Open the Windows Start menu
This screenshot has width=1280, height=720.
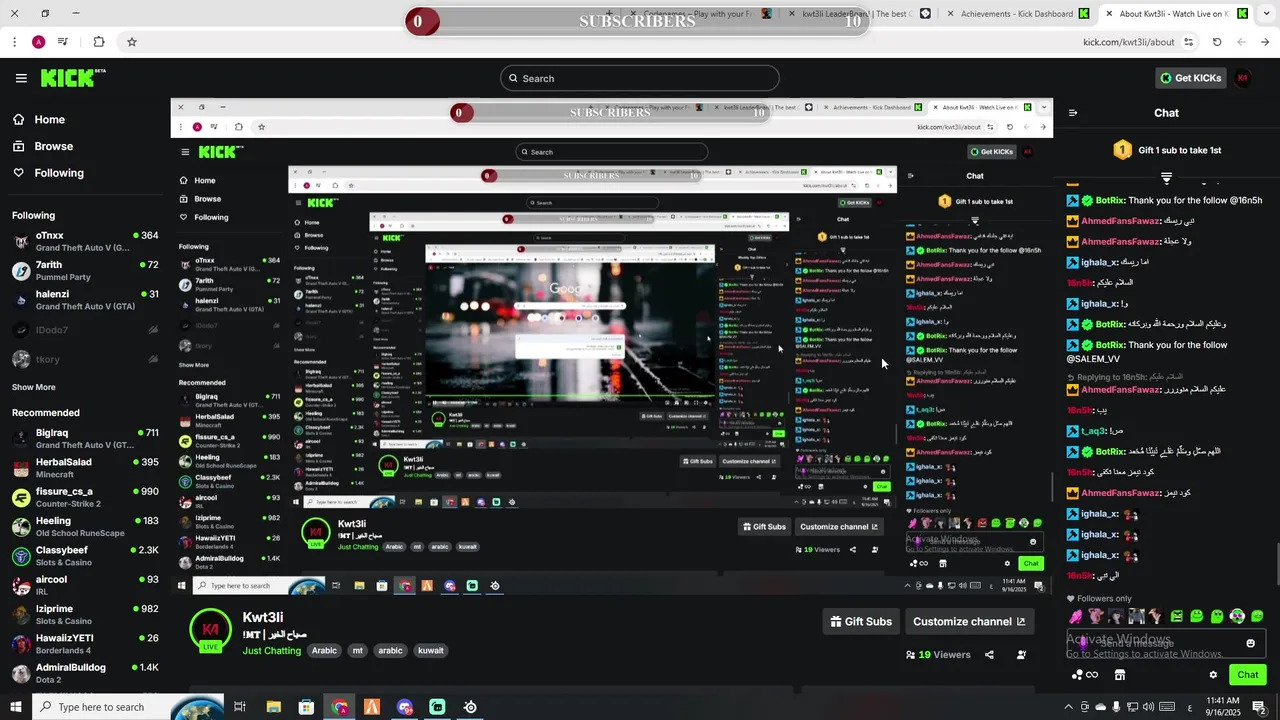click(16, 707)
